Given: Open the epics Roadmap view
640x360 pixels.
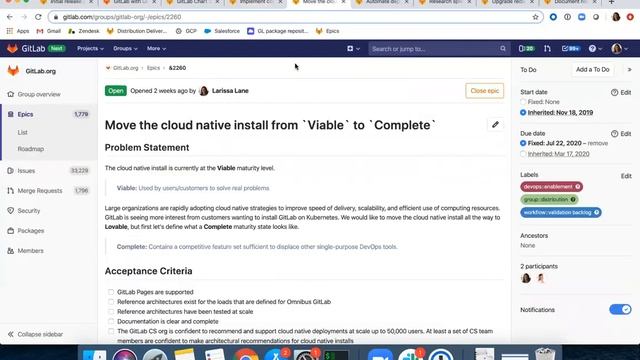Looking at the screenshot, I should (x=31, y=149).
